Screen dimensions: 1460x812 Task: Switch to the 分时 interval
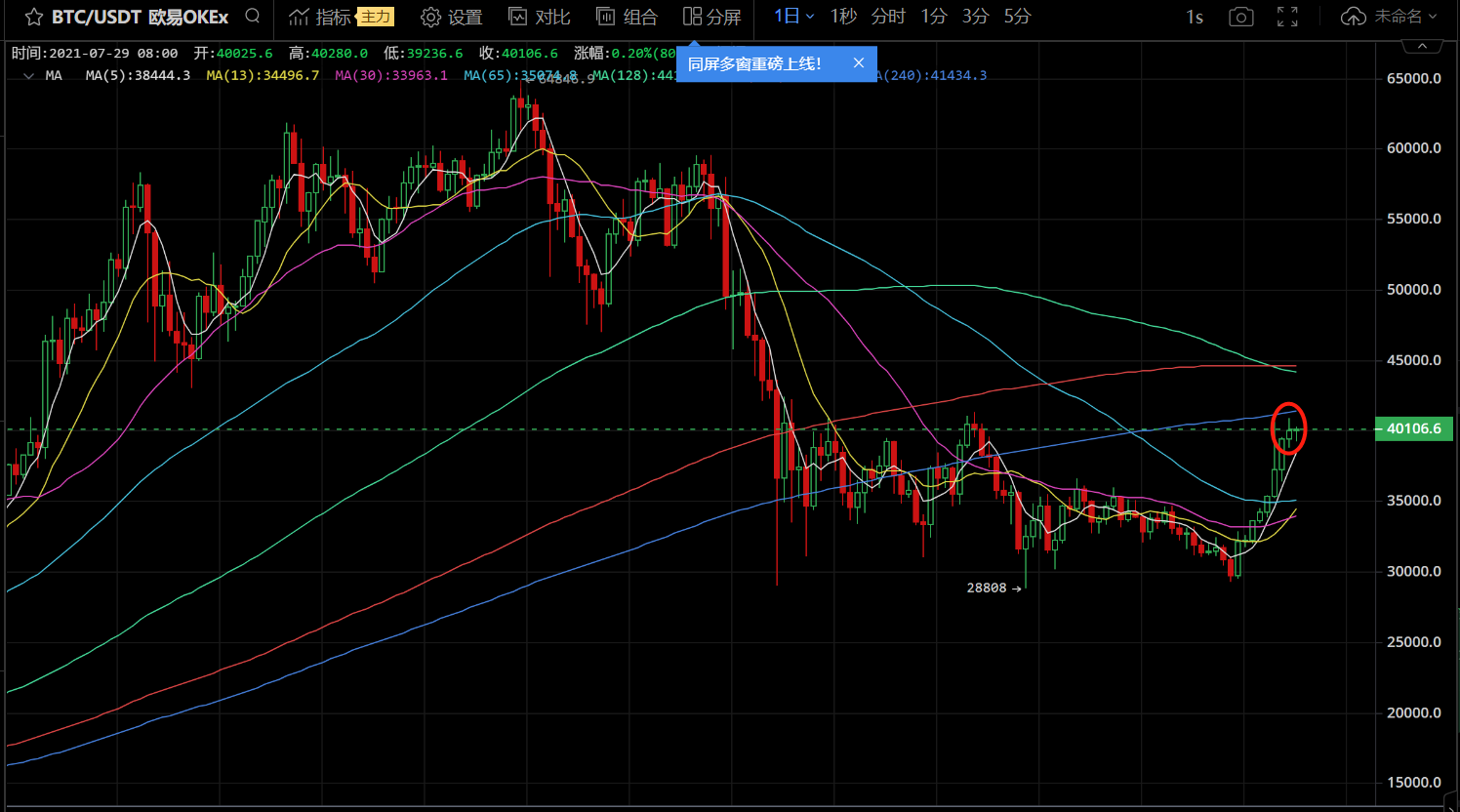click(x=888, y=17)
